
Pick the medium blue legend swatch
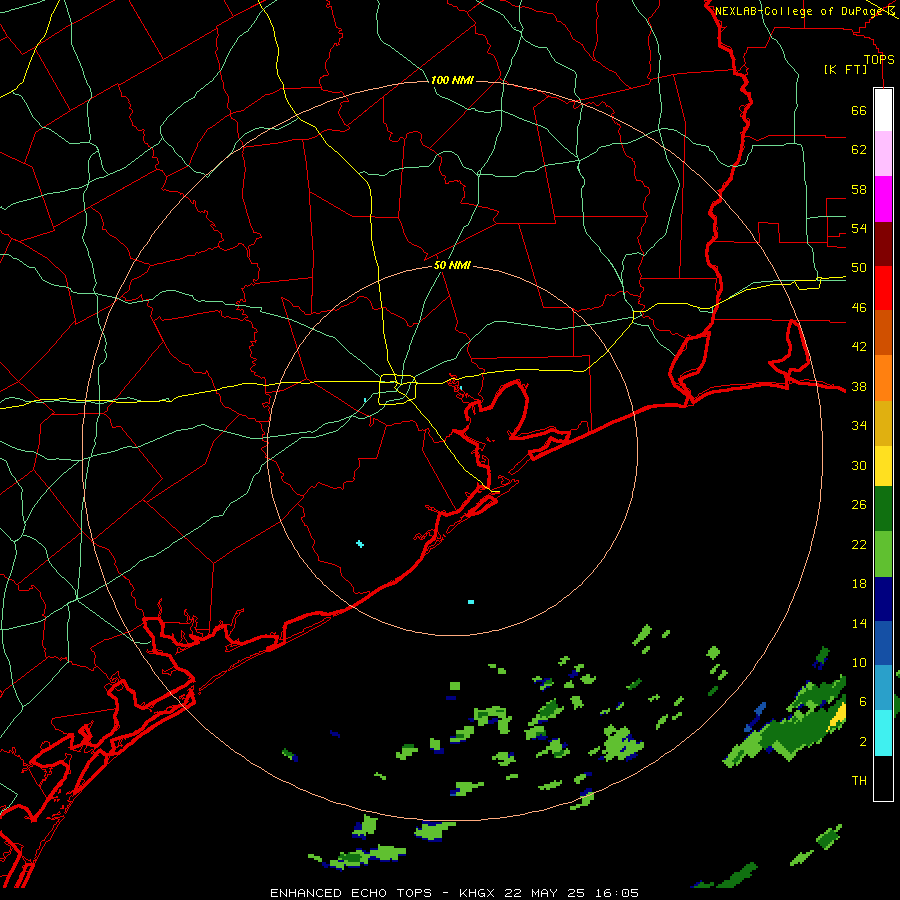click(883, 643)
